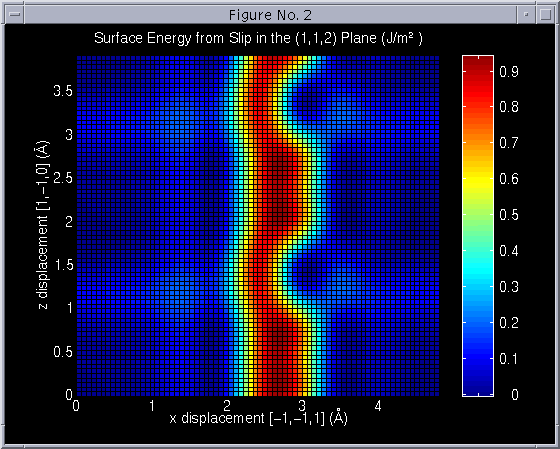This screenshot has width=560, height=449.
Task: Click the x-axis tick label 2
Action: [x=227, y=406]
